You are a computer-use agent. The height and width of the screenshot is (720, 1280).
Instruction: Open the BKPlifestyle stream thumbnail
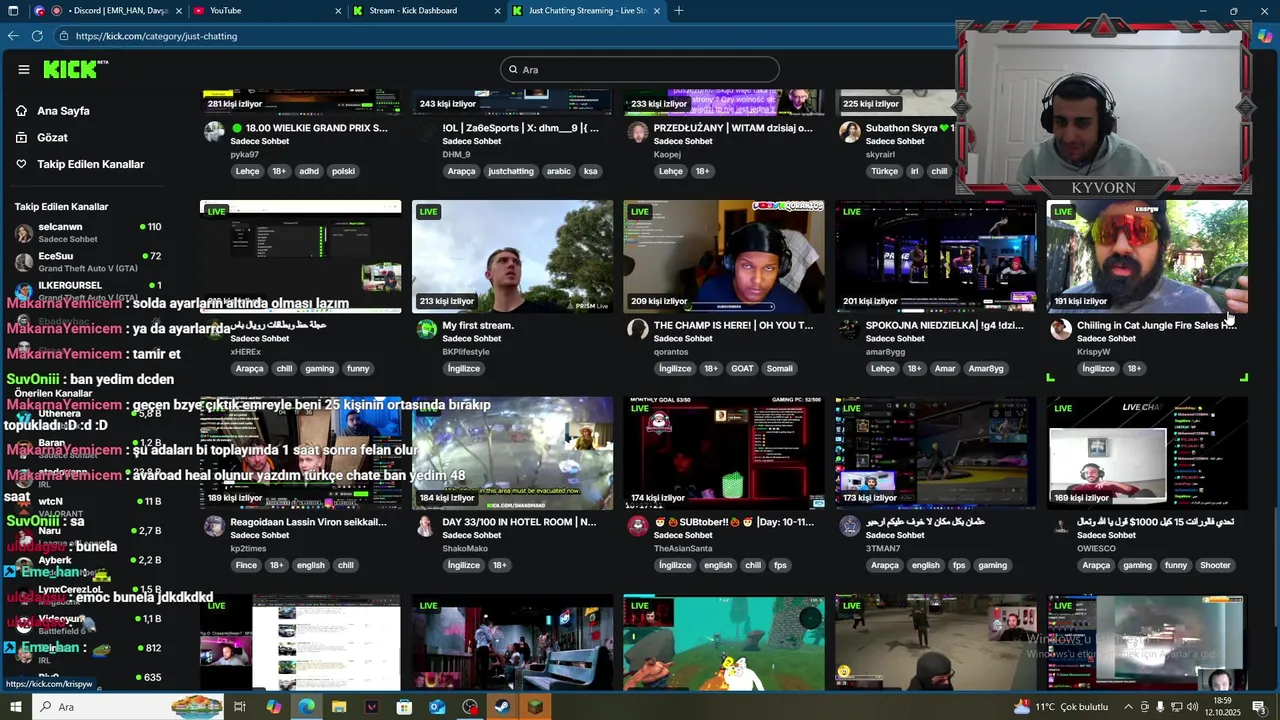click(x=512, y=257)
